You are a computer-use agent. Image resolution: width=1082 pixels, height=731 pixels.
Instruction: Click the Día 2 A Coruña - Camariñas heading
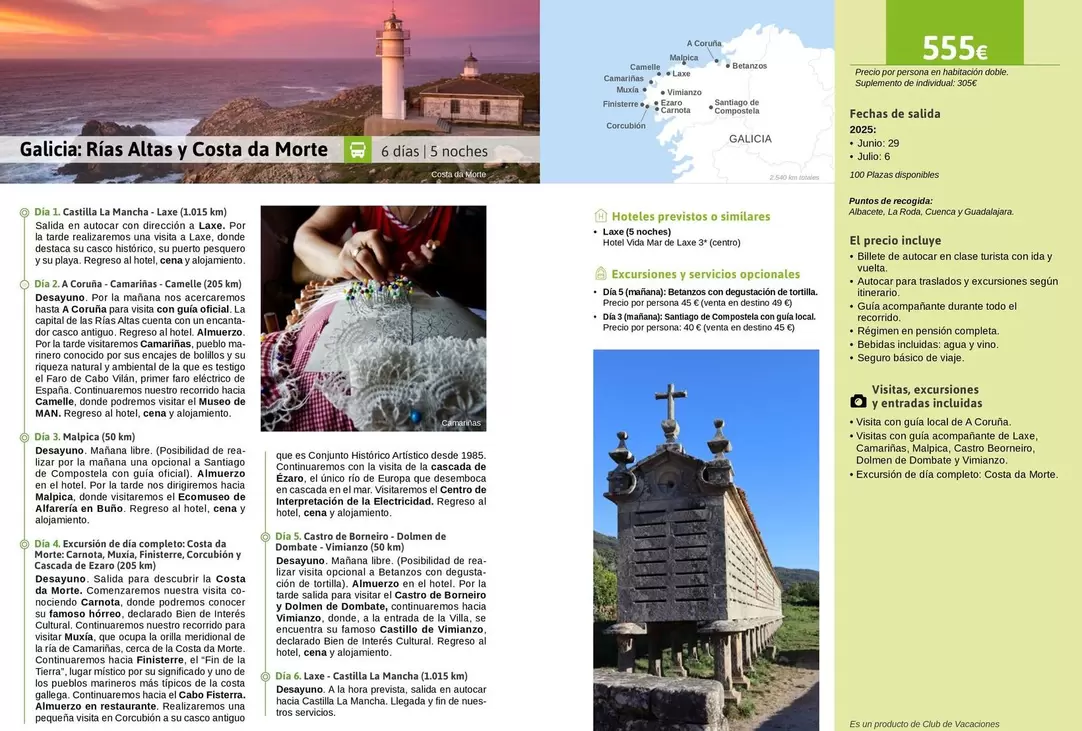137,284
